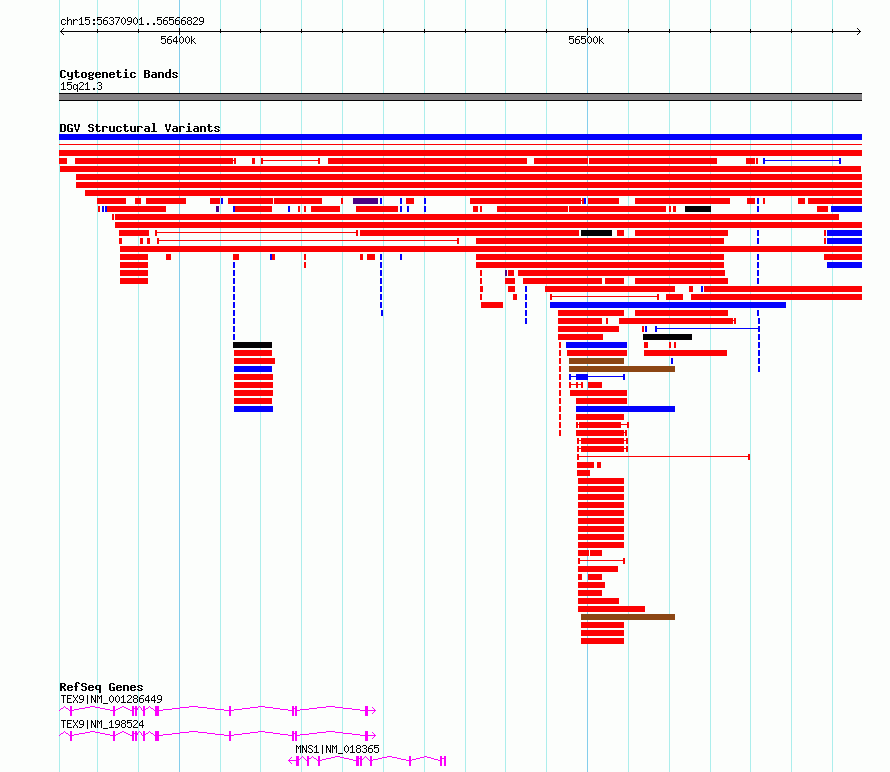The height and width of the screenshot is (772, 890).
Task: Click the Cytogenetic Bands track title
Action: coord(119,74)
